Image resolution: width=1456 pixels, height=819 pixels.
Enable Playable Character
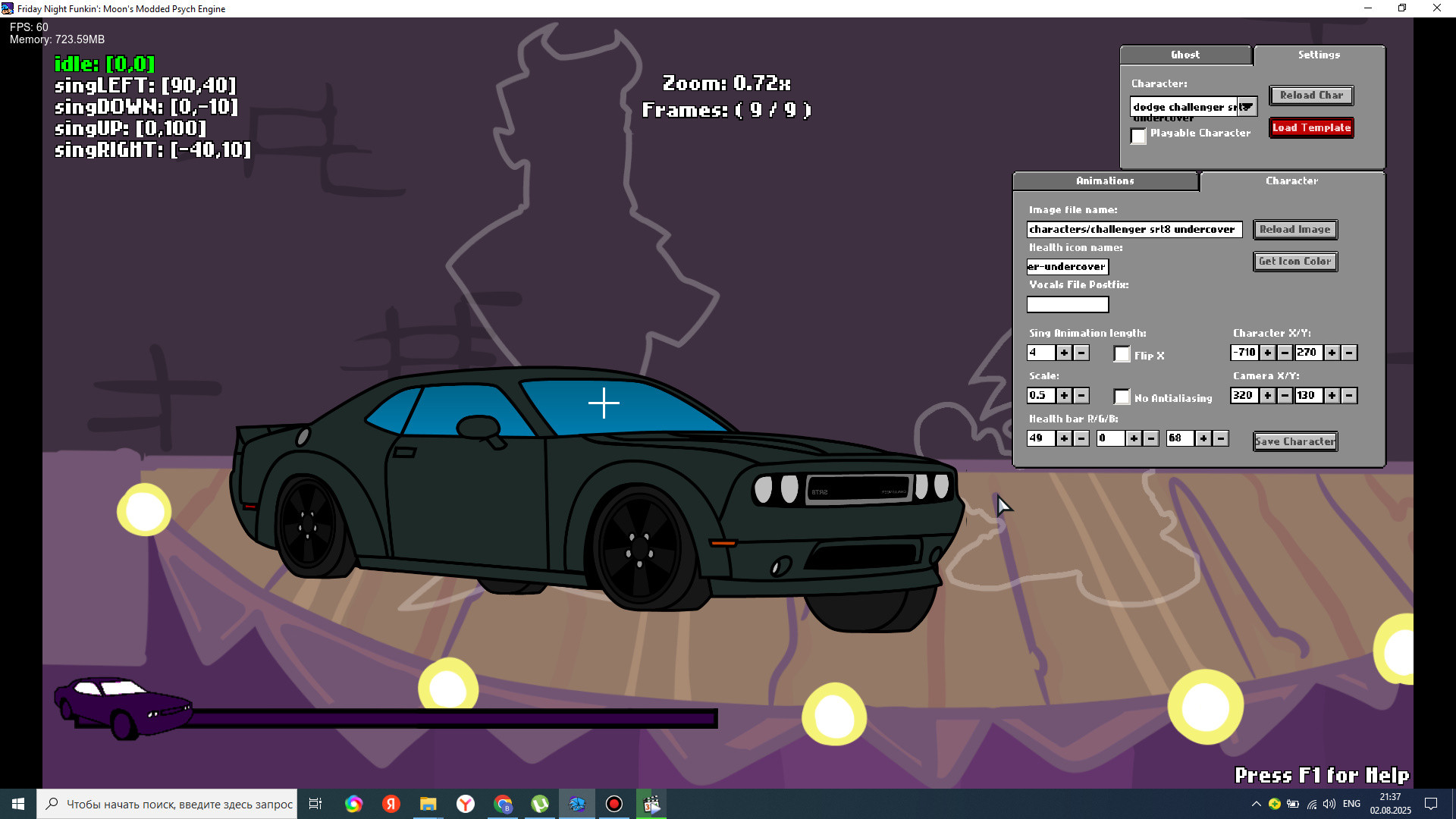tap(1138, 136)
